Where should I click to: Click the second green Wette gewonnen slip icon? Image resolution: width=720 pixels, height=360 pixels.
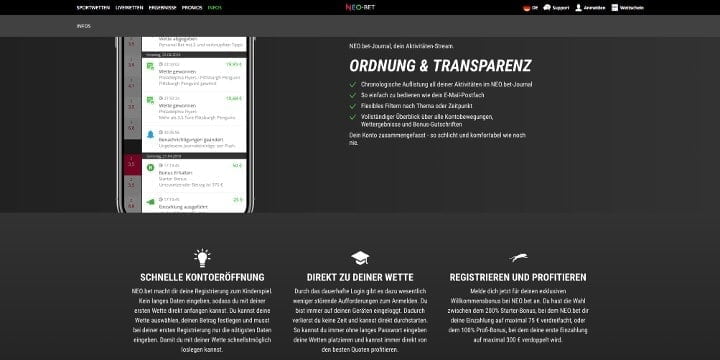click(150, 100)
